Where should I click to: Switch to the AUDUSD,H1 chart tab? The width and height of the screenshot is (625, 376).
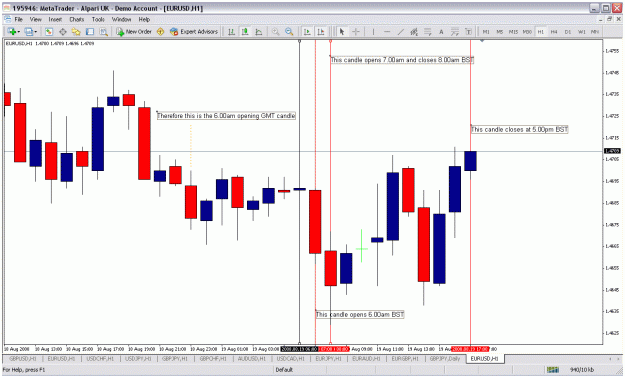click(x=251, y=359)
